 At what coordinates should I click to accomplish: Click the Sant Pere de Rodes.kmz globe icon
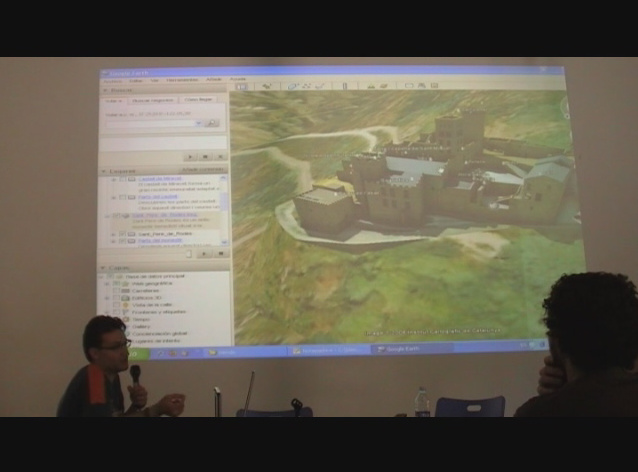pyautogui.click(x=126, y=216)
